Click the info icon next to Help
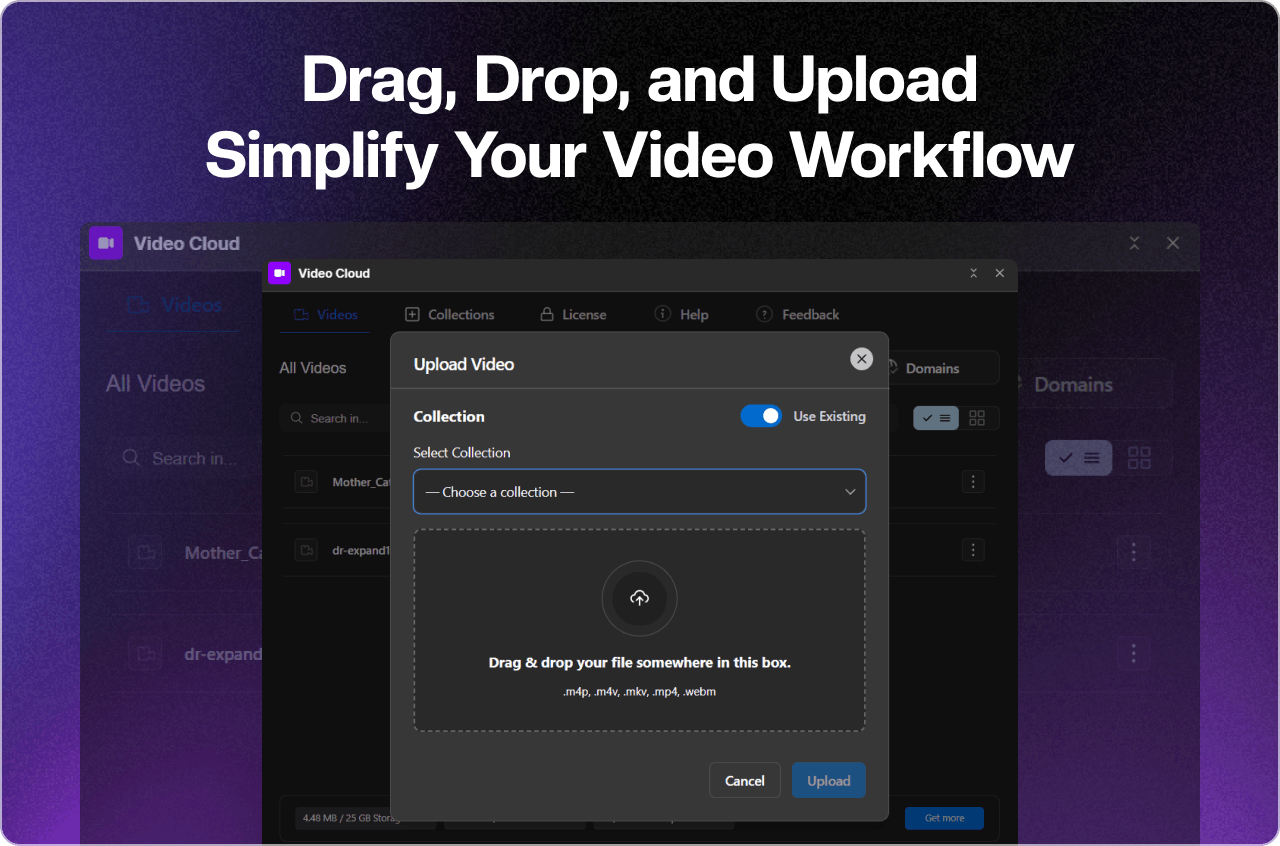 pyautogui.click(x=661, y=313)
